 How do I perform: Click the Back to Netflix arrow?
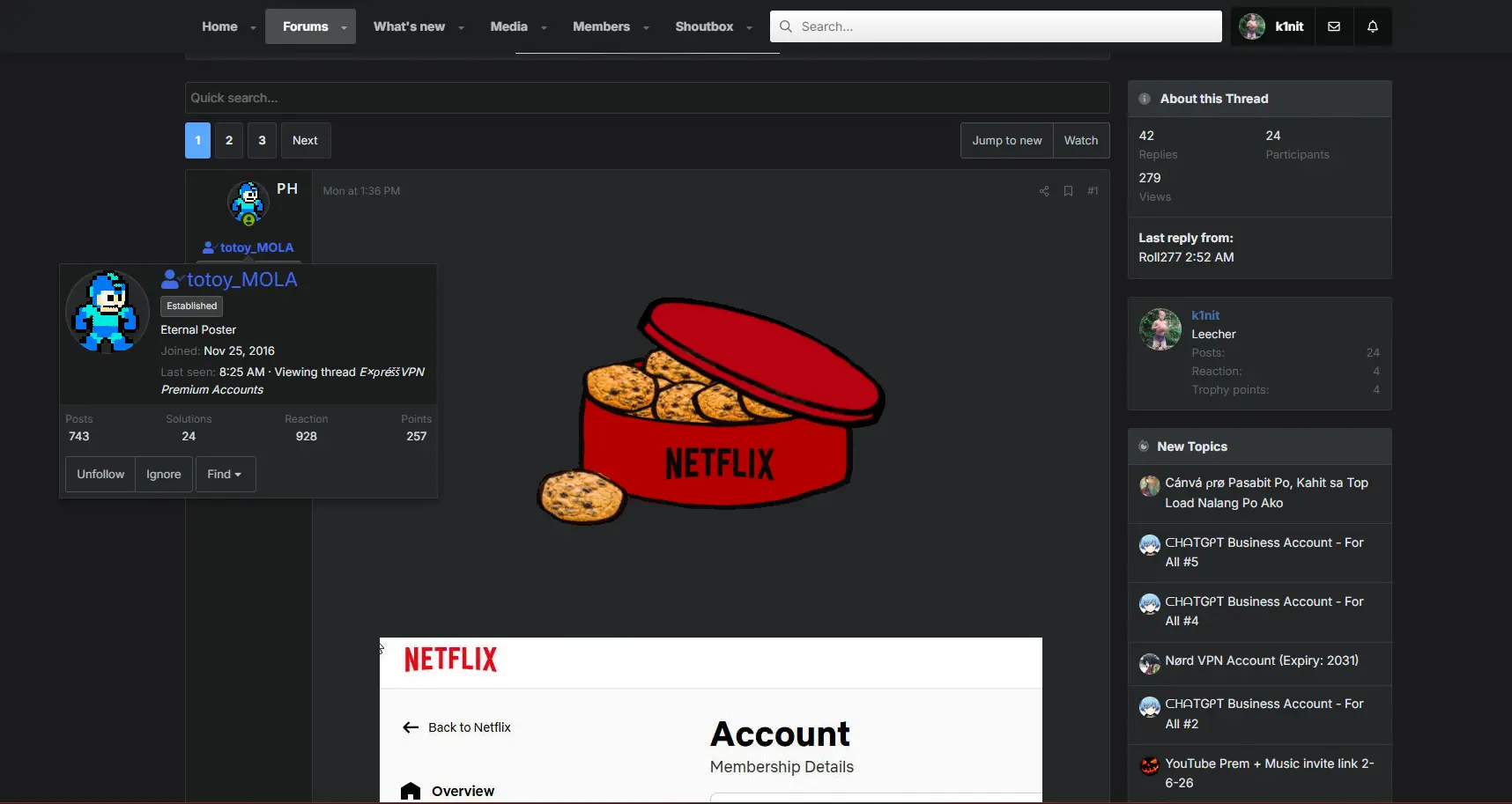pyautogui.click(x=411, y=727)
